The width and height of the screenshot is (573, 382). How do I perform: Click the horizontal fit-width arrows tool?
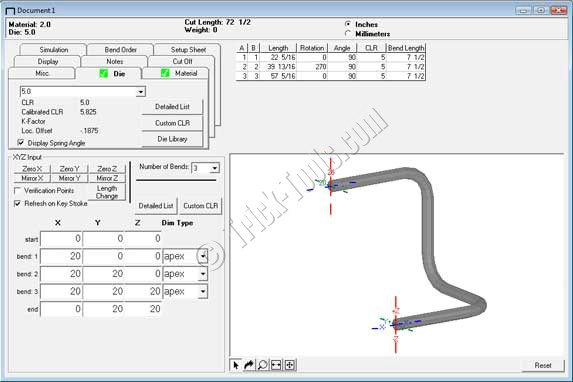point(276,365)
